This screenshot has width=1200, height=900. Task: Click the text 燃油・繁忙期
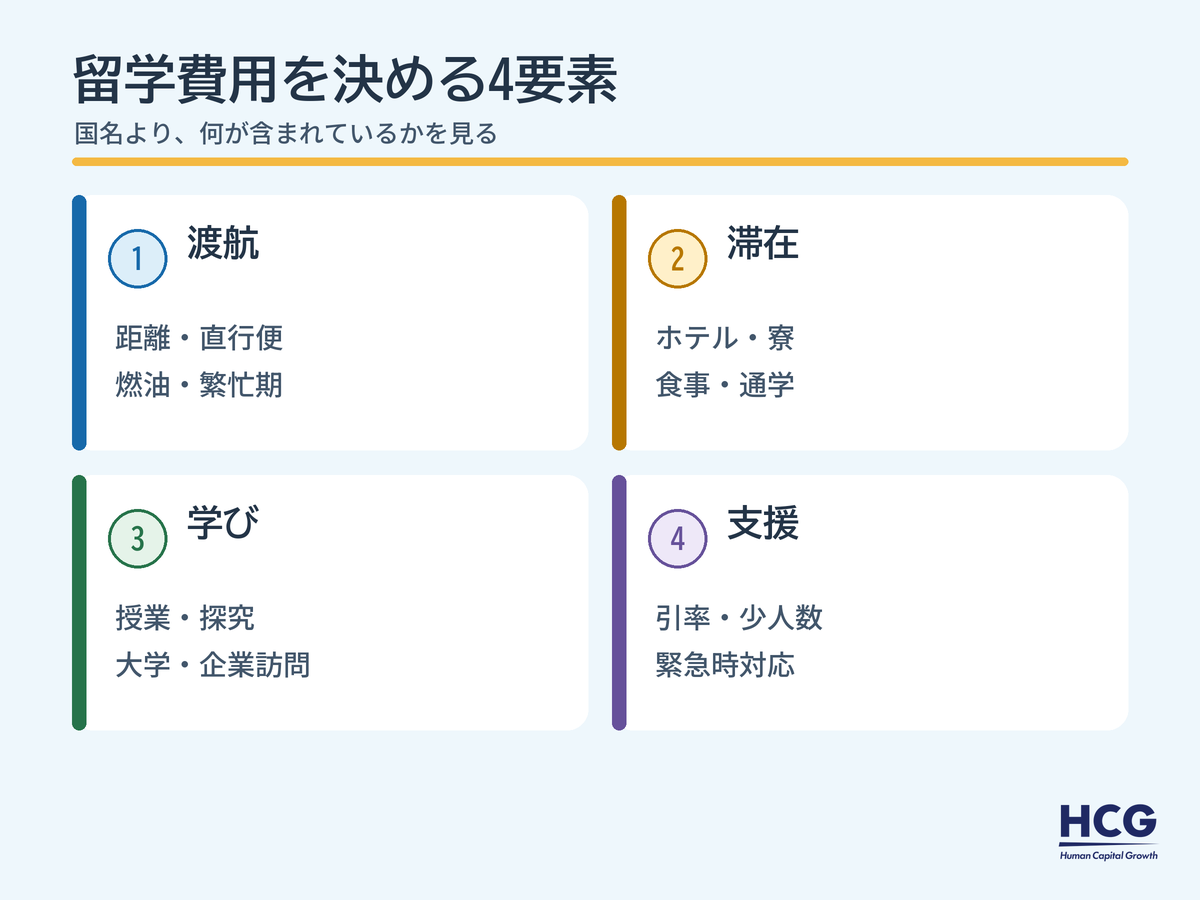200,385
